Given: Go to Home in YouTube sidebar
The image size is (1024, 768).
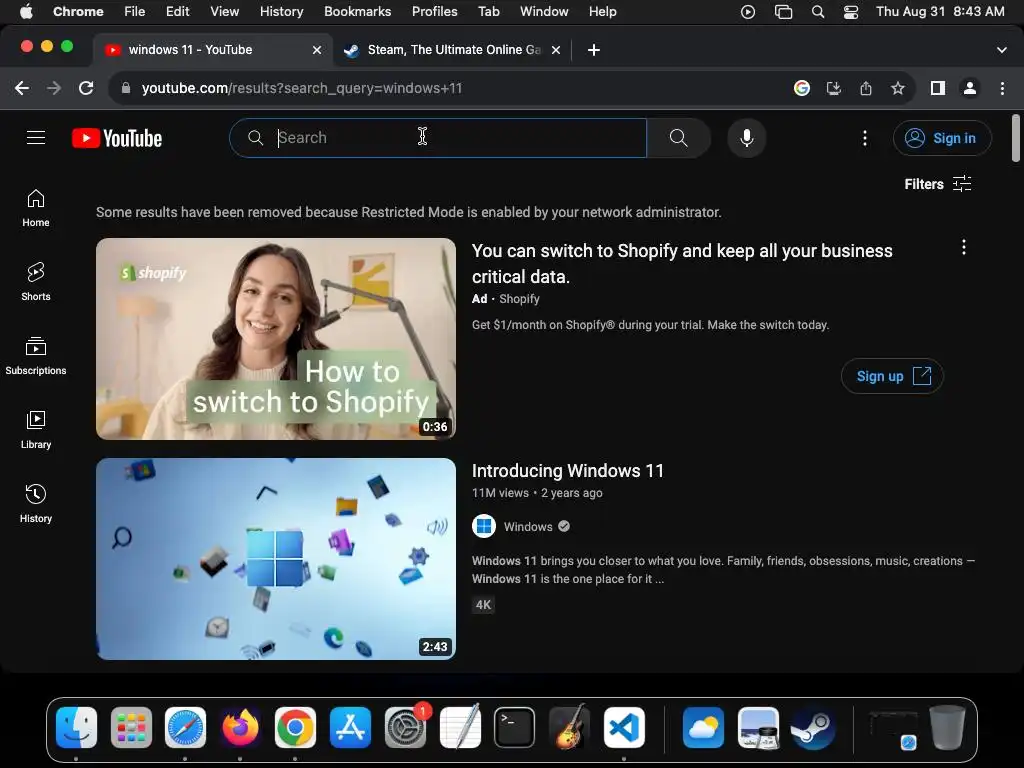Looking at the screenshot, I should coord(36,208).
